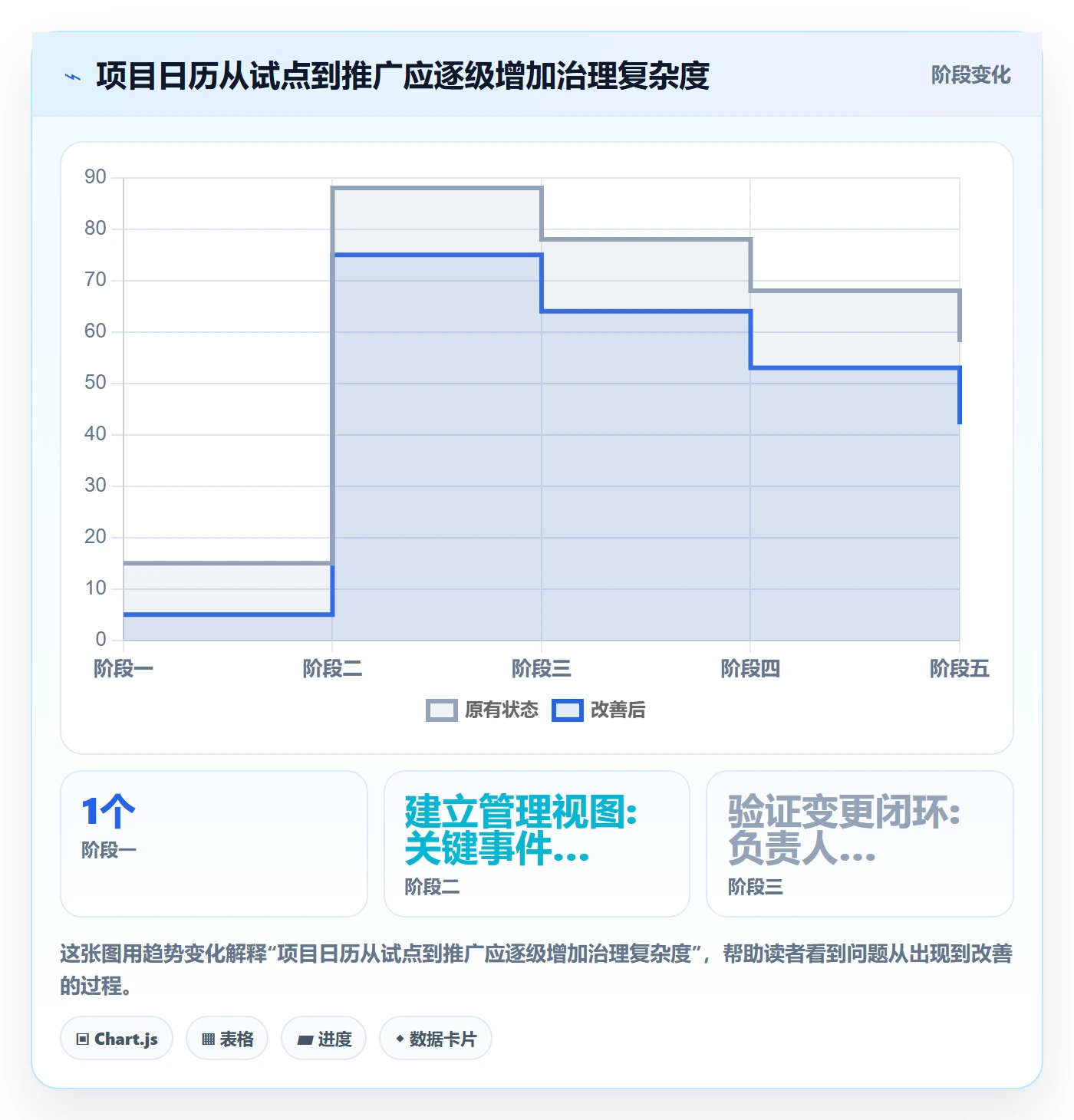Click the 0 y-axis value
This screenshot has height=1120, width=1074.
click(x=100, y=640)
